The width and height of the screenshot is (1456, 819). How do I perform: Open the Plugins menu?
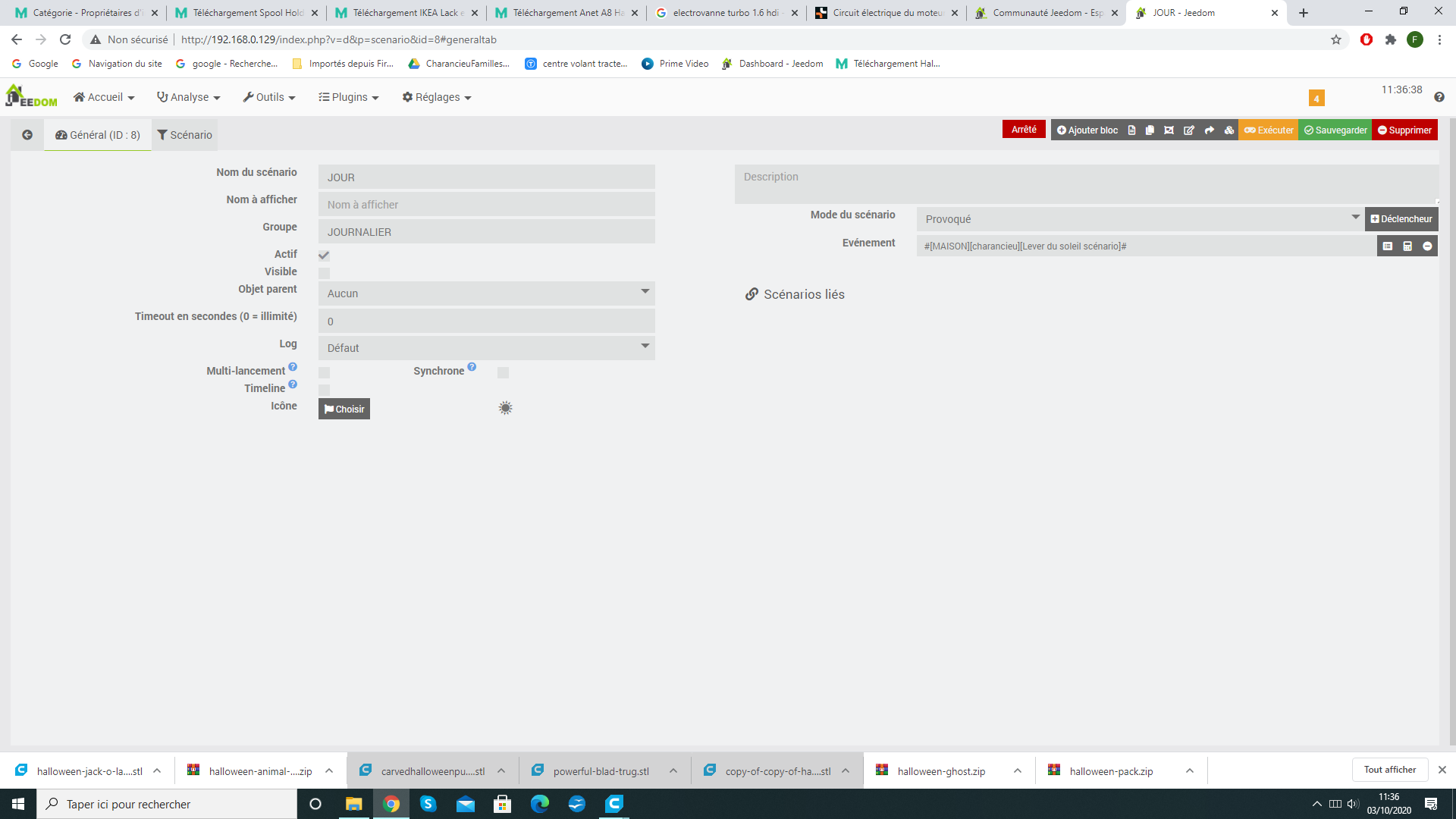[x=349, y=97]
